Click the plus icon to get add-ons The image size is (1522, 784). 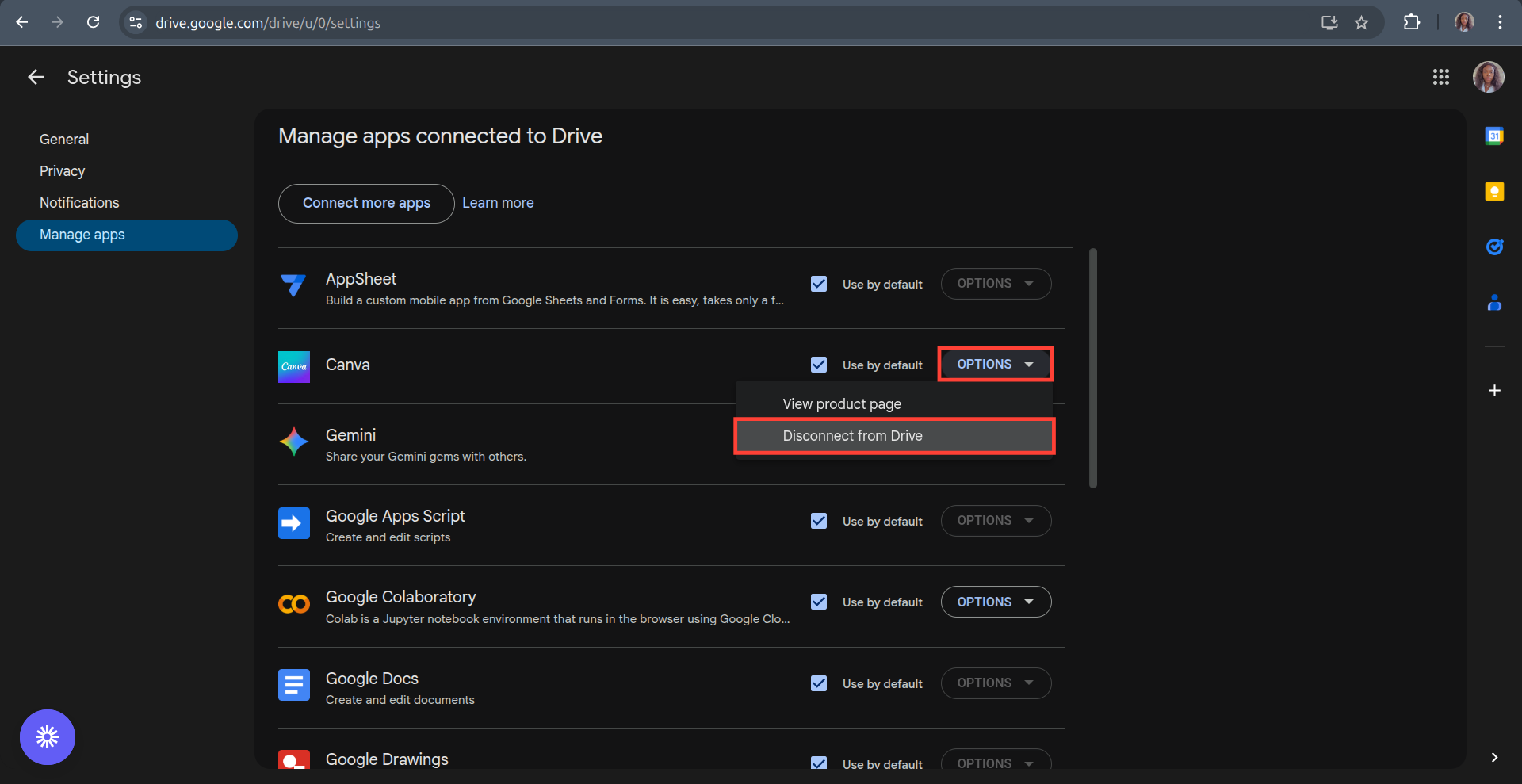1494,391
